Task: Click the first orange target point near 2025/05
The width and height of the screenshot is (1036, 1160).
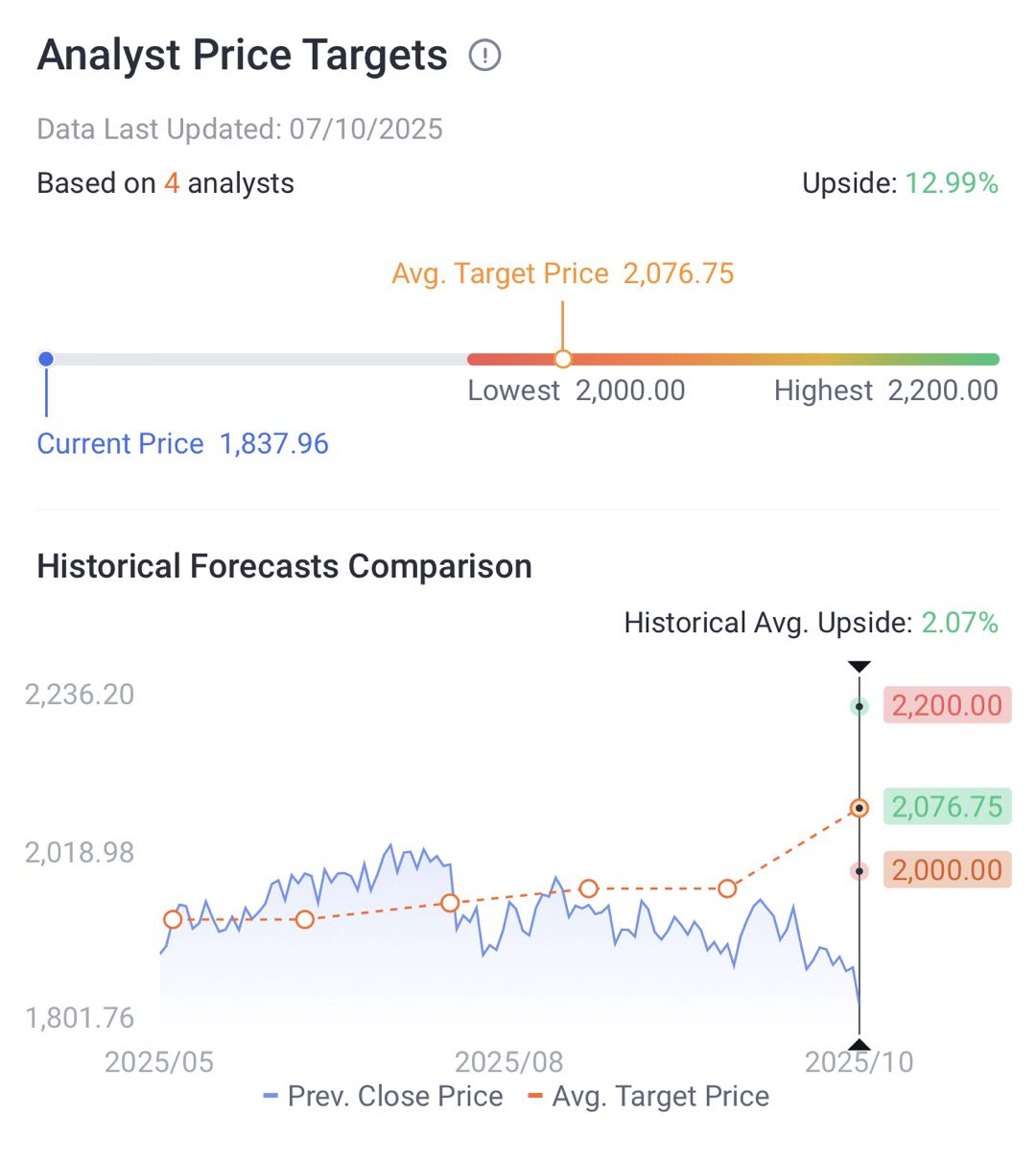Action: (x=173, y=919)
